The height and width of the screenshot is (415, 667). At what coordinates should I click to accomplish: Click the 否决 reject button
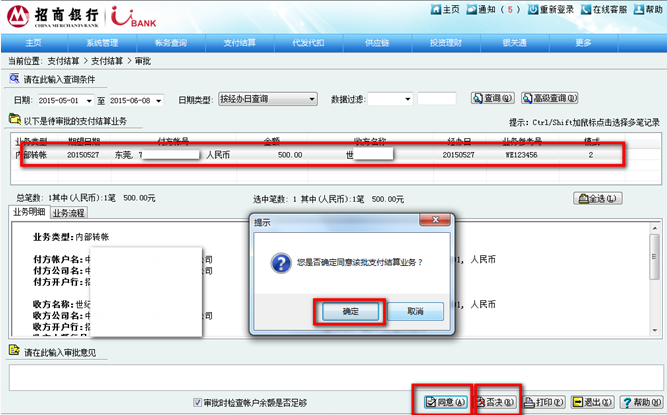pyautogui.click(x=496, y=402)
